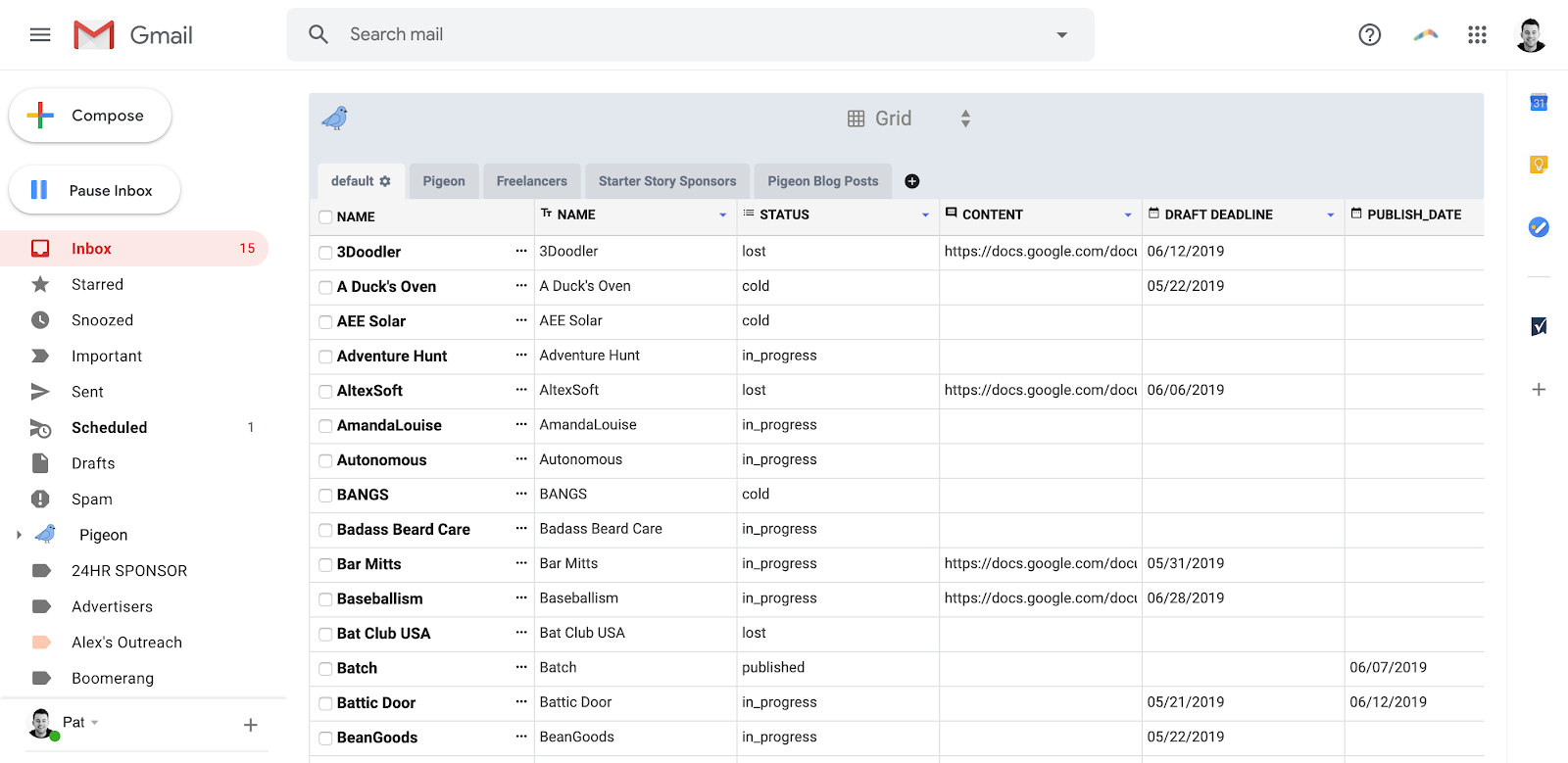Select the Battic Door row checkbox

coord(325,703)
